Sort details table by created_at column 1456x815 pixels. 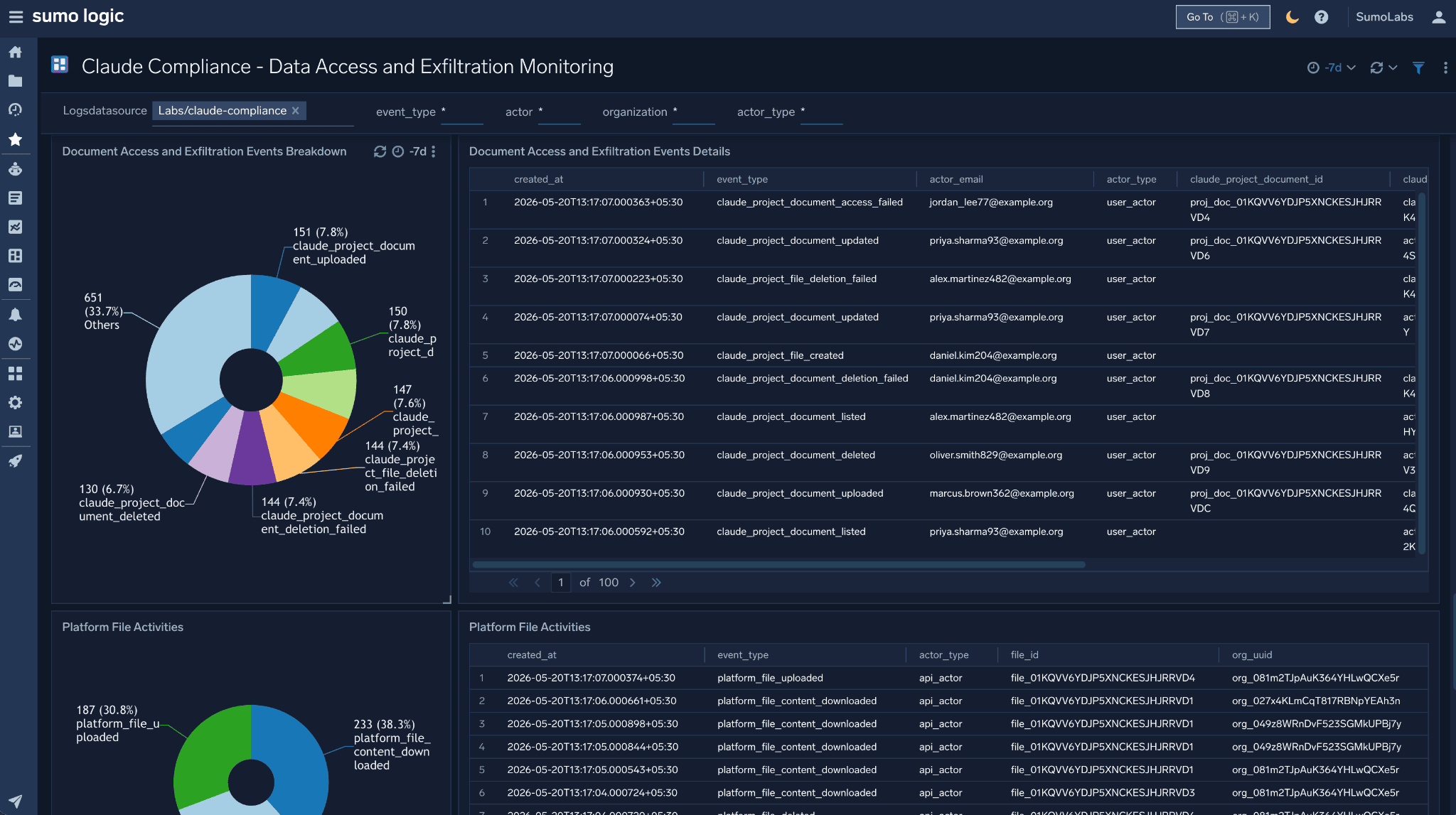click(538, 179)
